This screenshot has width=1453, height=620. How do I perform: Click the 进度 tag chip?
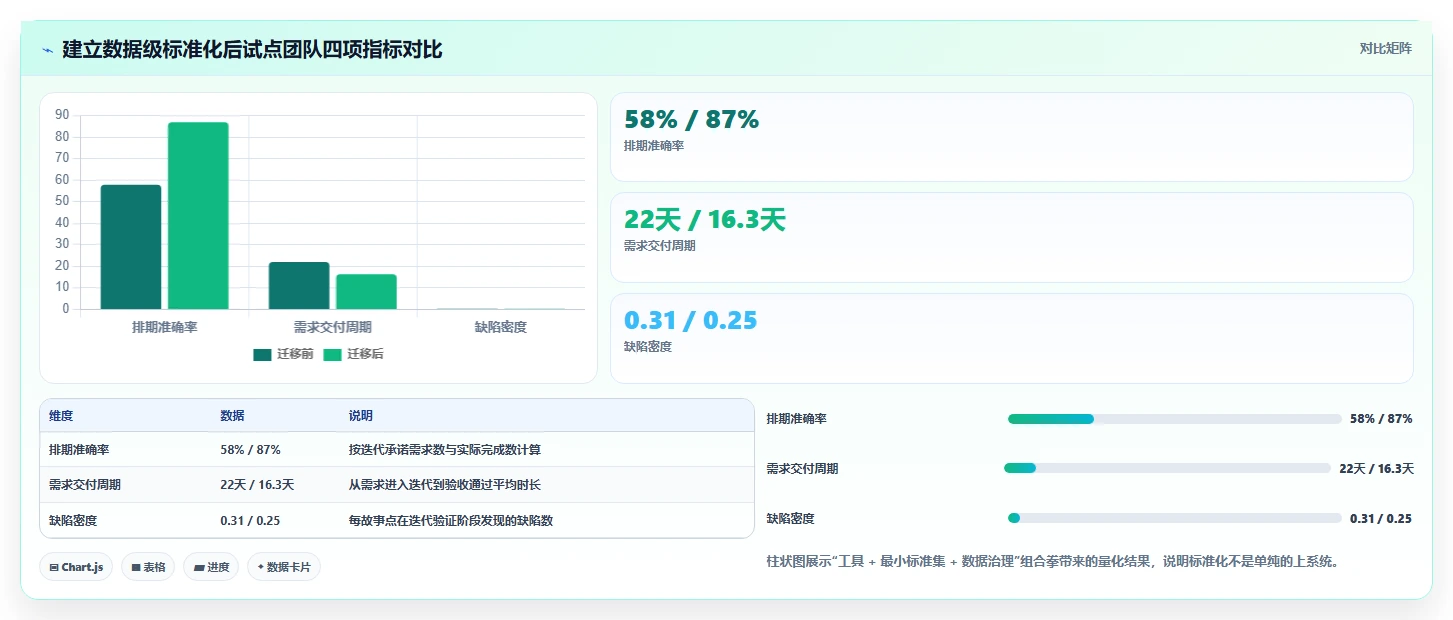[x=211, y=567]
